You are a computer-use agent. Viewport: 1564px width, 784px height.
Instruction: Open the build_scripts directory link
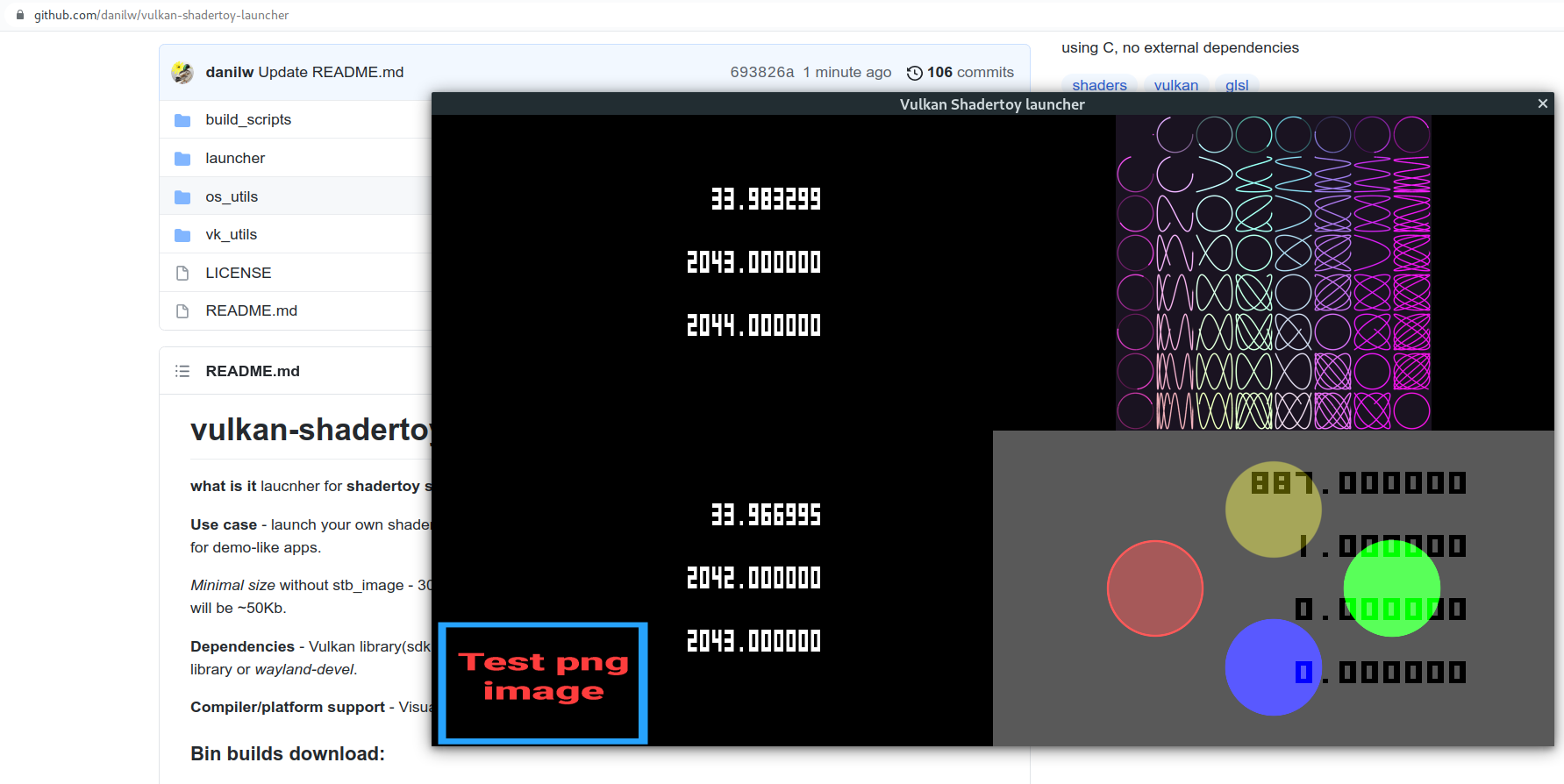(x=248, y=119)
